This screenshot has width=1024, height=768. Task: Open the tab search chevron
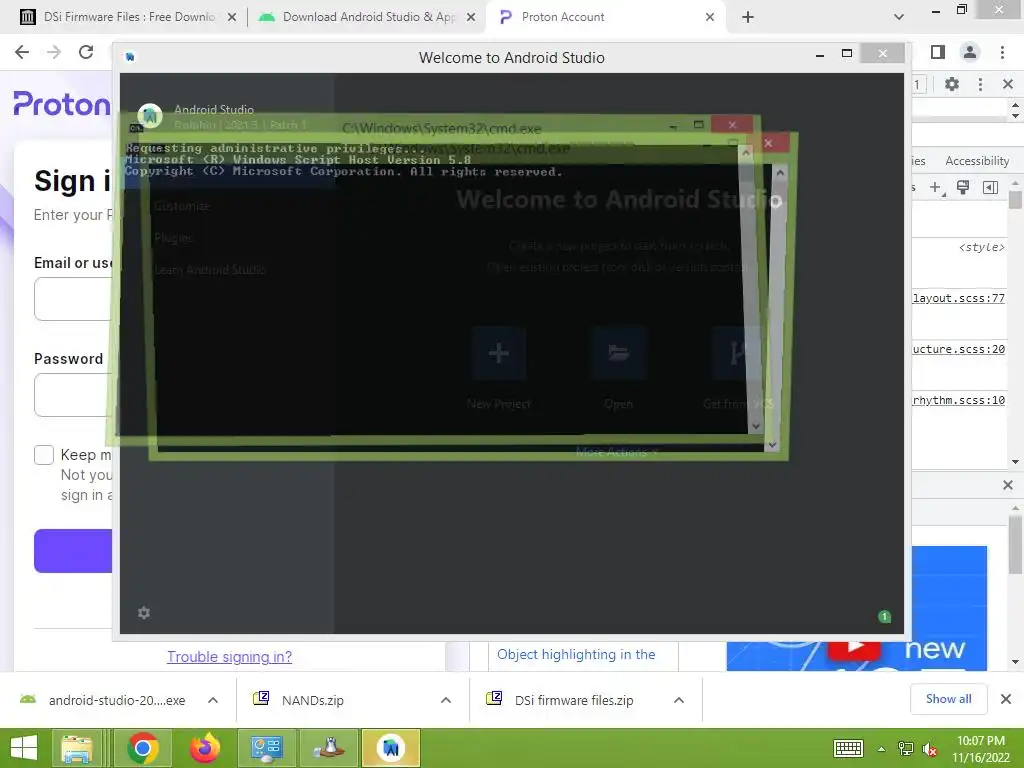click(x=899, y=18)
